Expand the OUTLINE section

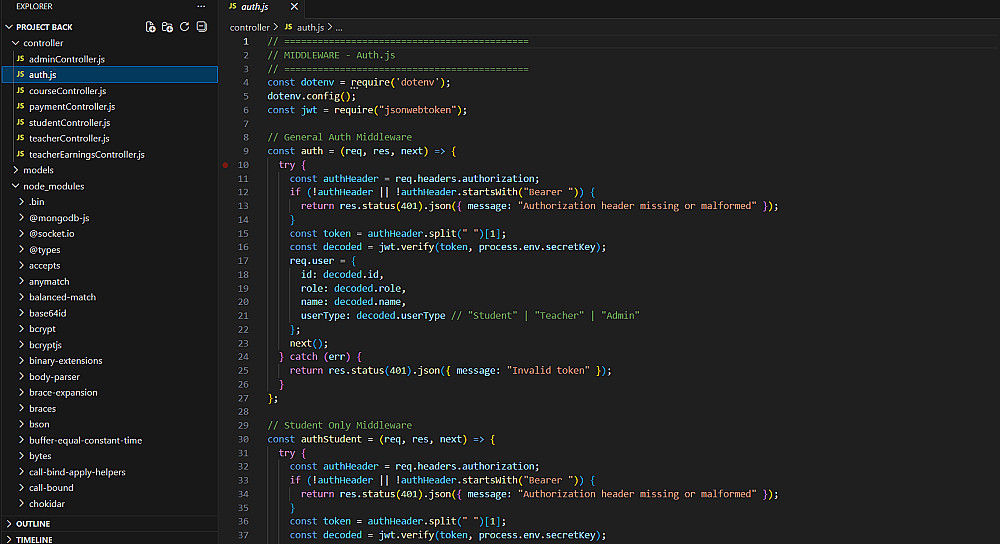[33, 524]
